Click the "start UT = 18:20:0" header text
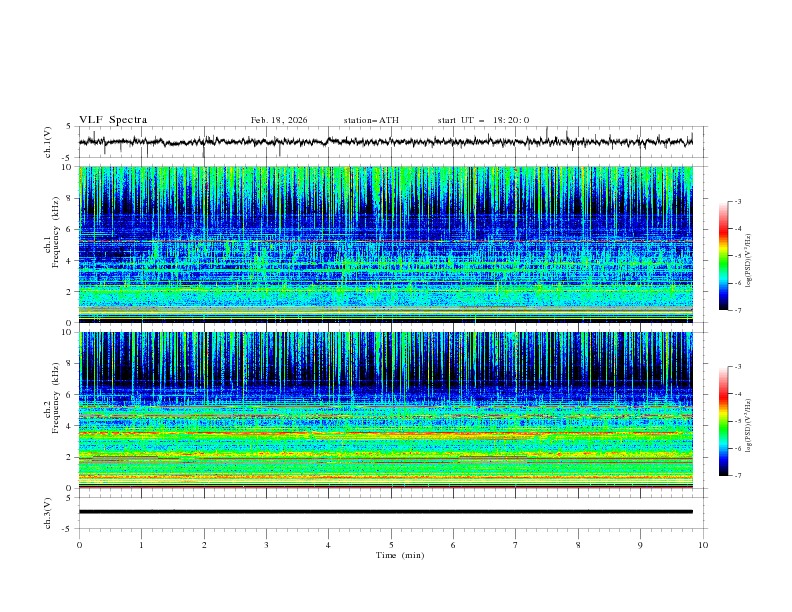 point(483,120)
